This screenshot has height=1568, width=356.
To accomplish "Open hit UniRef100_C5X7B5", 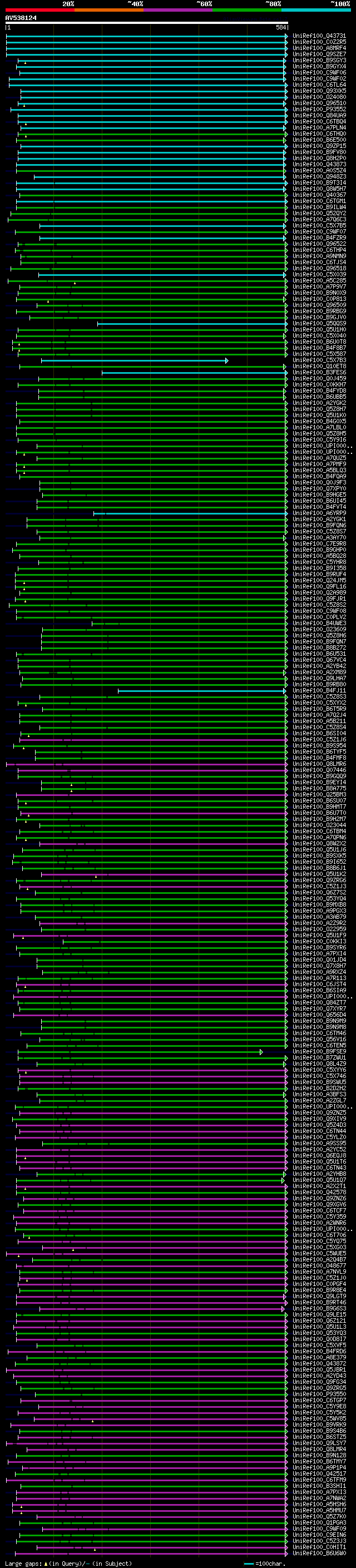I will 319,225.
